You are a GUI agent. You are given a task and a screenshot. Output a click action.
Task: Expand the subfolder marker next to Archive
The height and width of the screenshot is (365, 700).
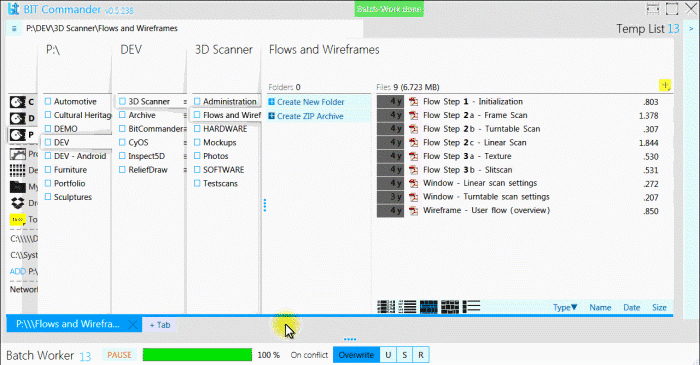185,116
